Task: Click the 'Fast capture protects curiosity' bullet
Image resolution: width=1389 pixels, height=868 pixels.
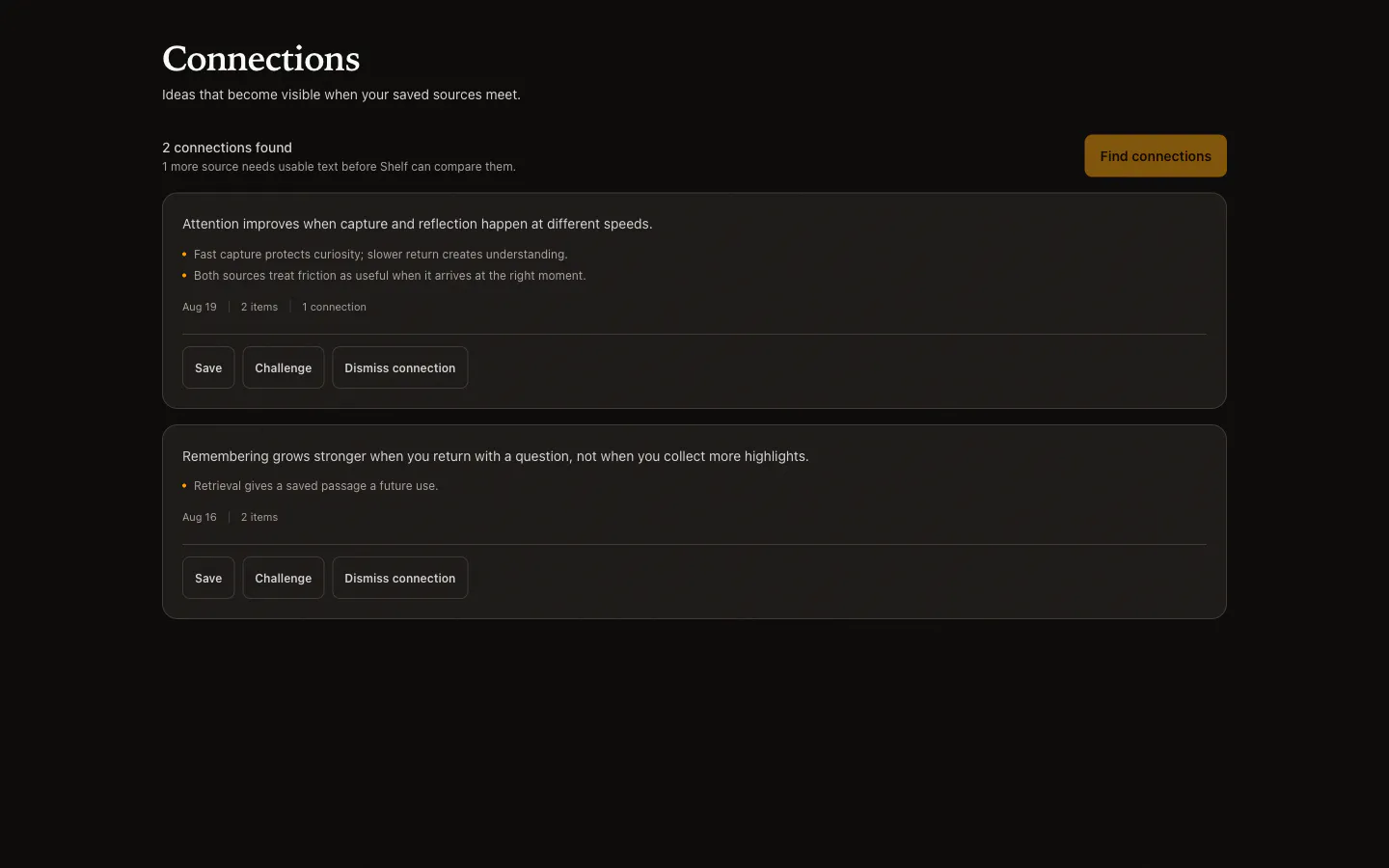Action: click(x=380, y=255)
